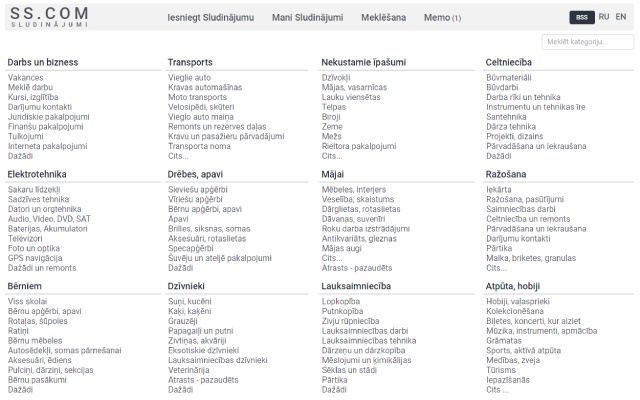Open the Darbs un bizness heading
Screen dimensions: 640x400
point(43,62)
